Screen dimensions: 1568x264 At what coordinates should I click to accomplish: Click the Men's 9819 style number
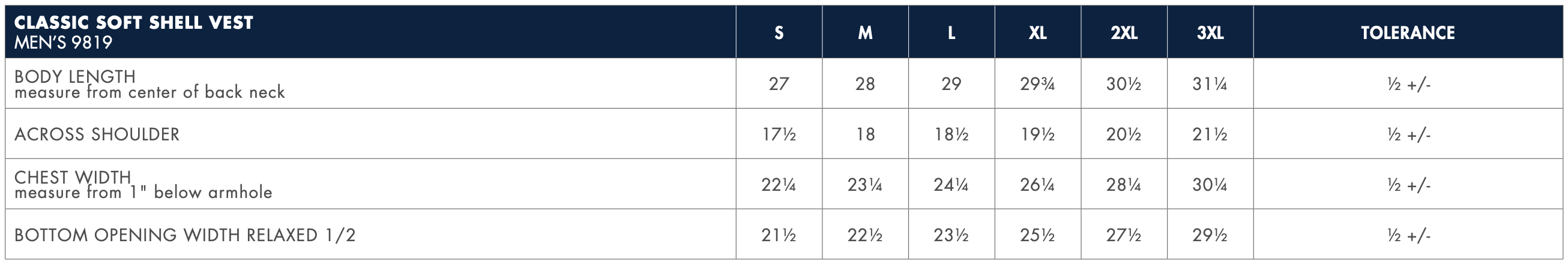coord(63,43)
